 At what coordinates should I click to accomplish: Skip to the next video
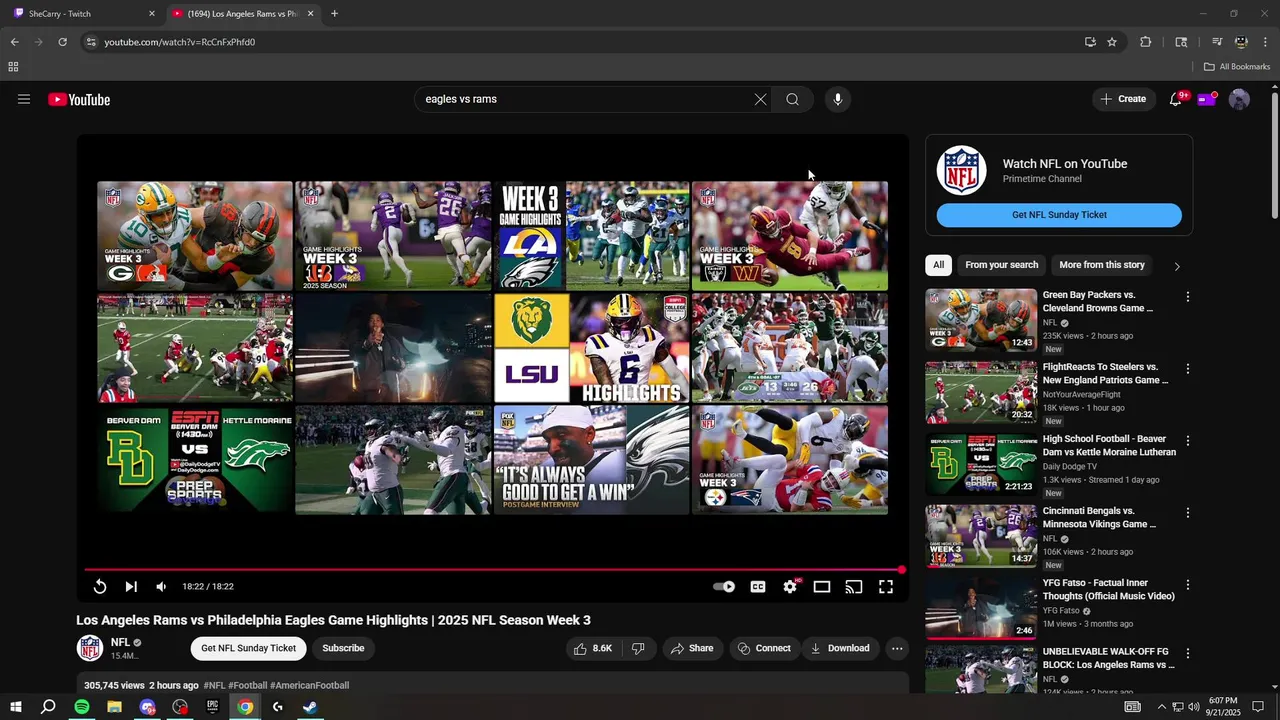(131, 587)
